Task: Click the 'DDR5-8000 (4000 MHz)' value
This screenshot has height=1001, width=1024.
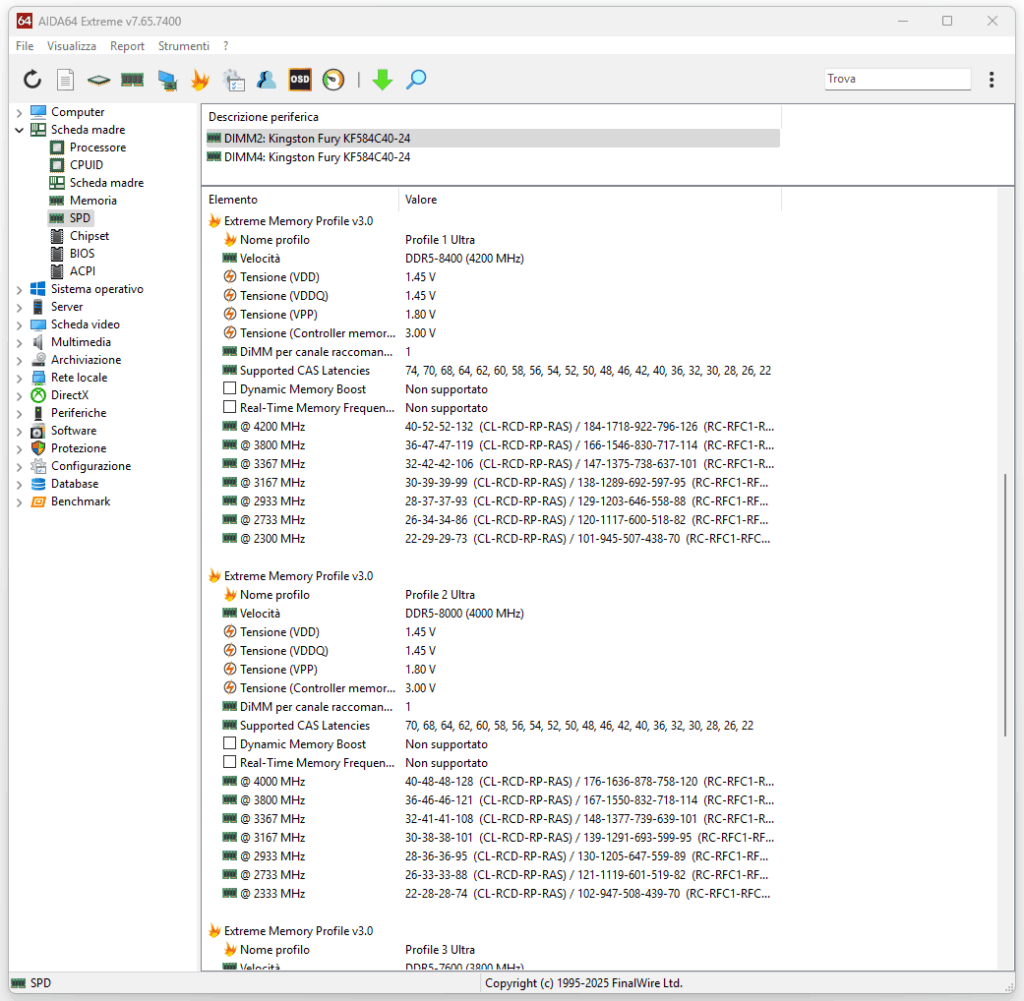Action: point(464,613)
